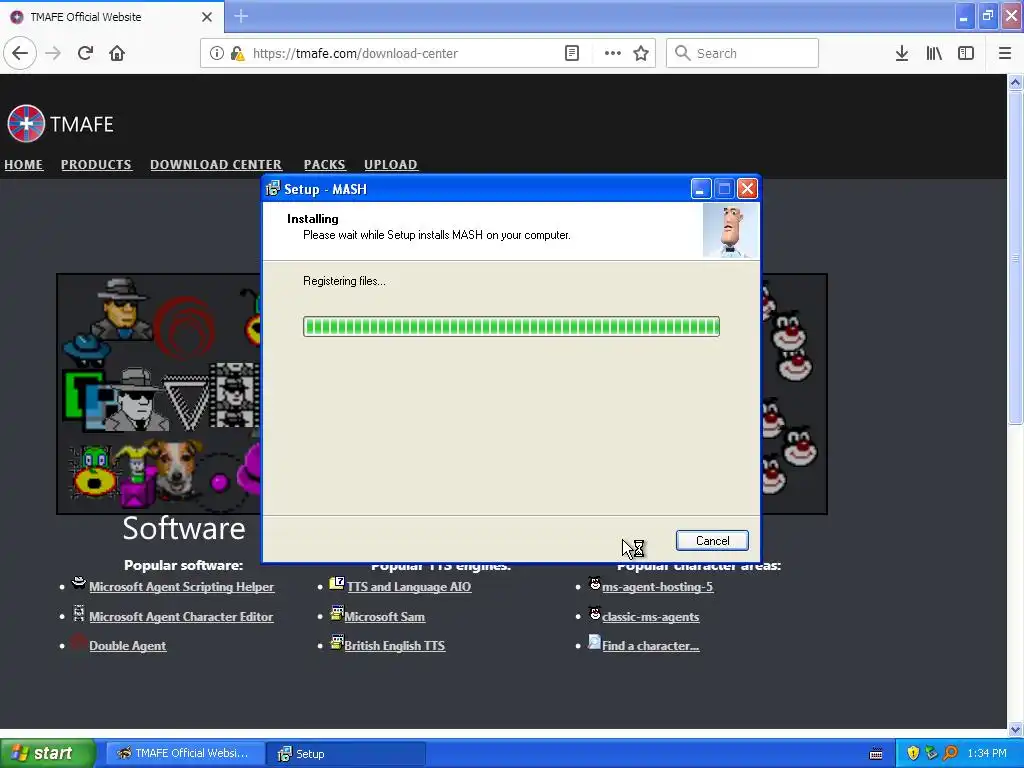The image size is (1024, 768).
Task: Open the Microsoft Agent Scripting Helper link
Action: tap(182, 586)
